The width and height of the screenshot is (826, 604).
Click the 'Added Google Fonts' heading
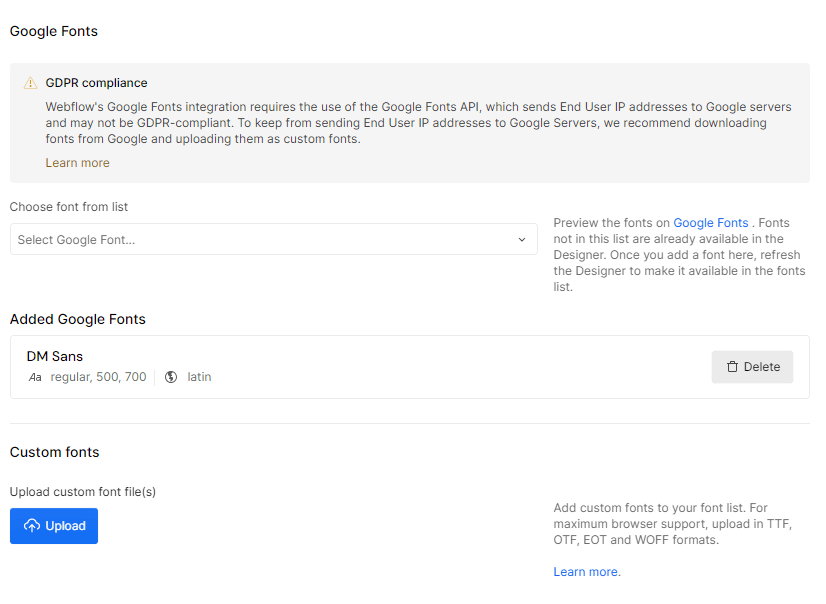tap(77, 319)
